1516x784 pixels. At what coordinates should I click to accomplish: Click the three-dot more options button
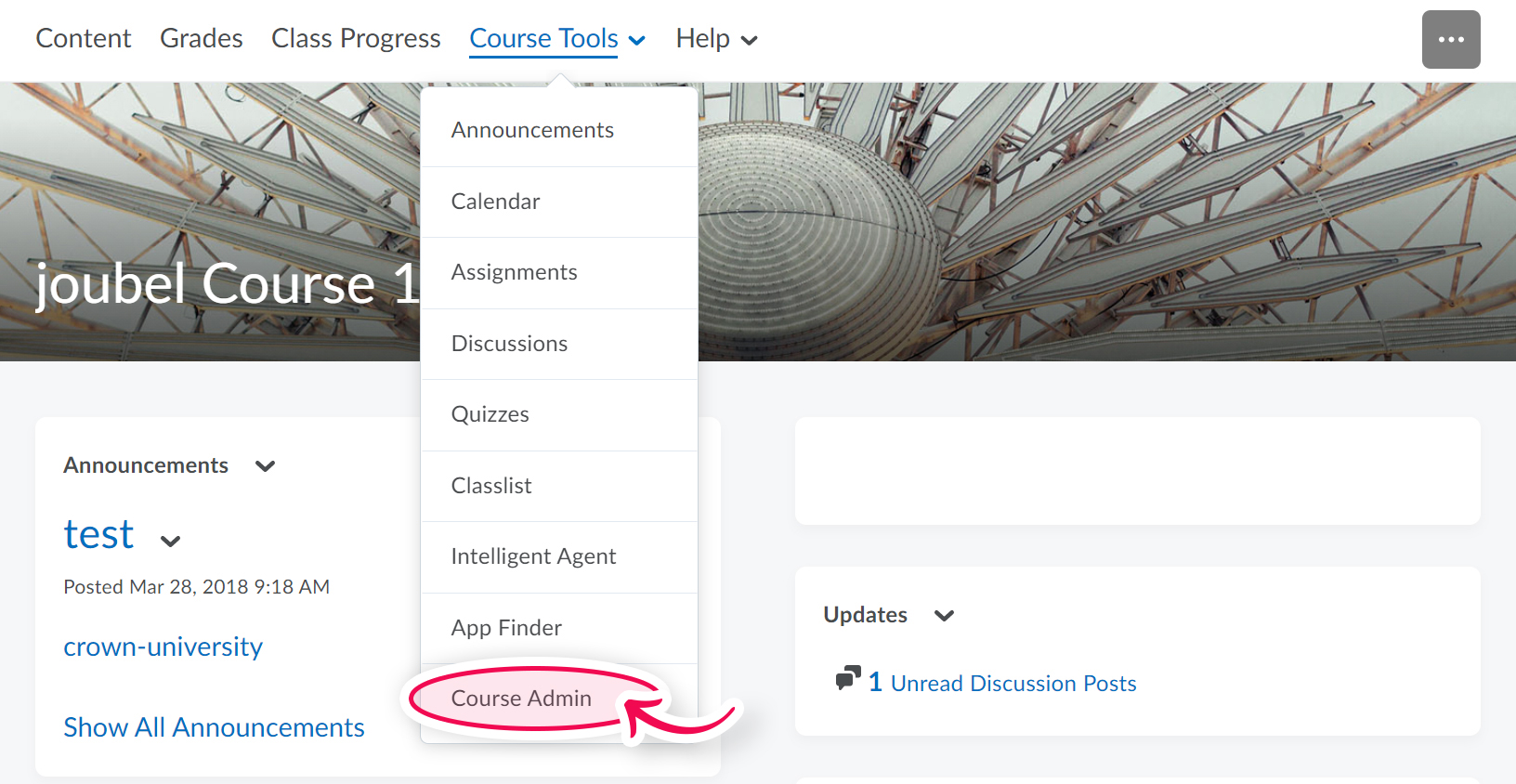coord(1450,40)
